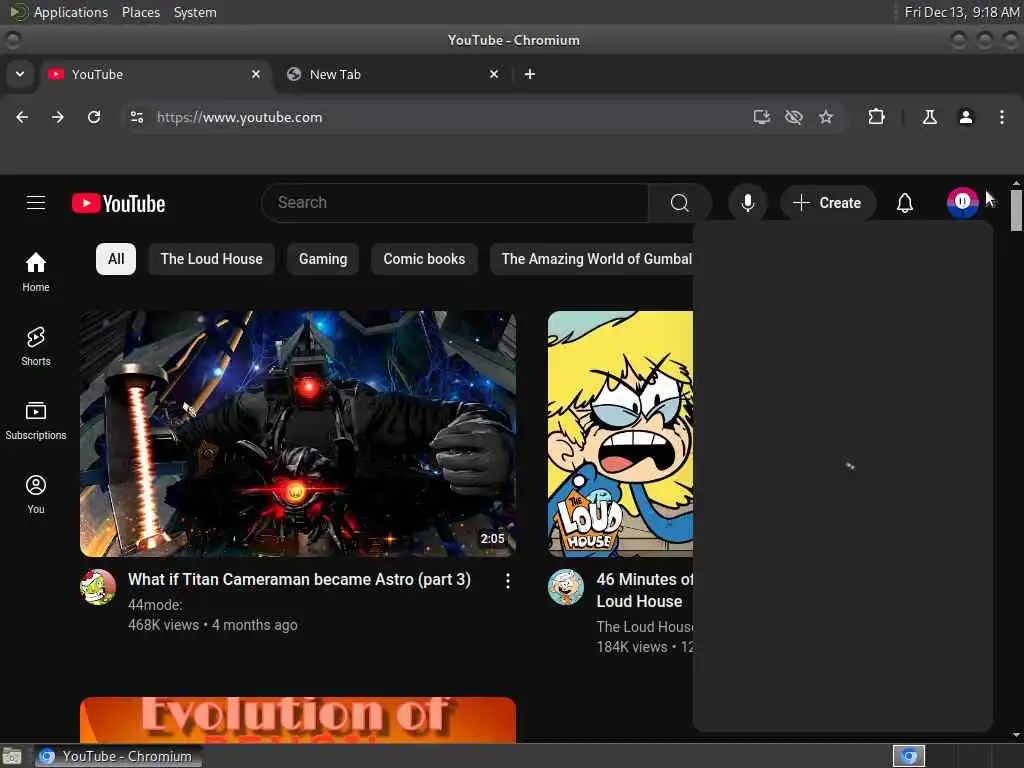View site information icon in address bar
The height and width of the screenshot is (768, 1024).
[x=137, y=117]
